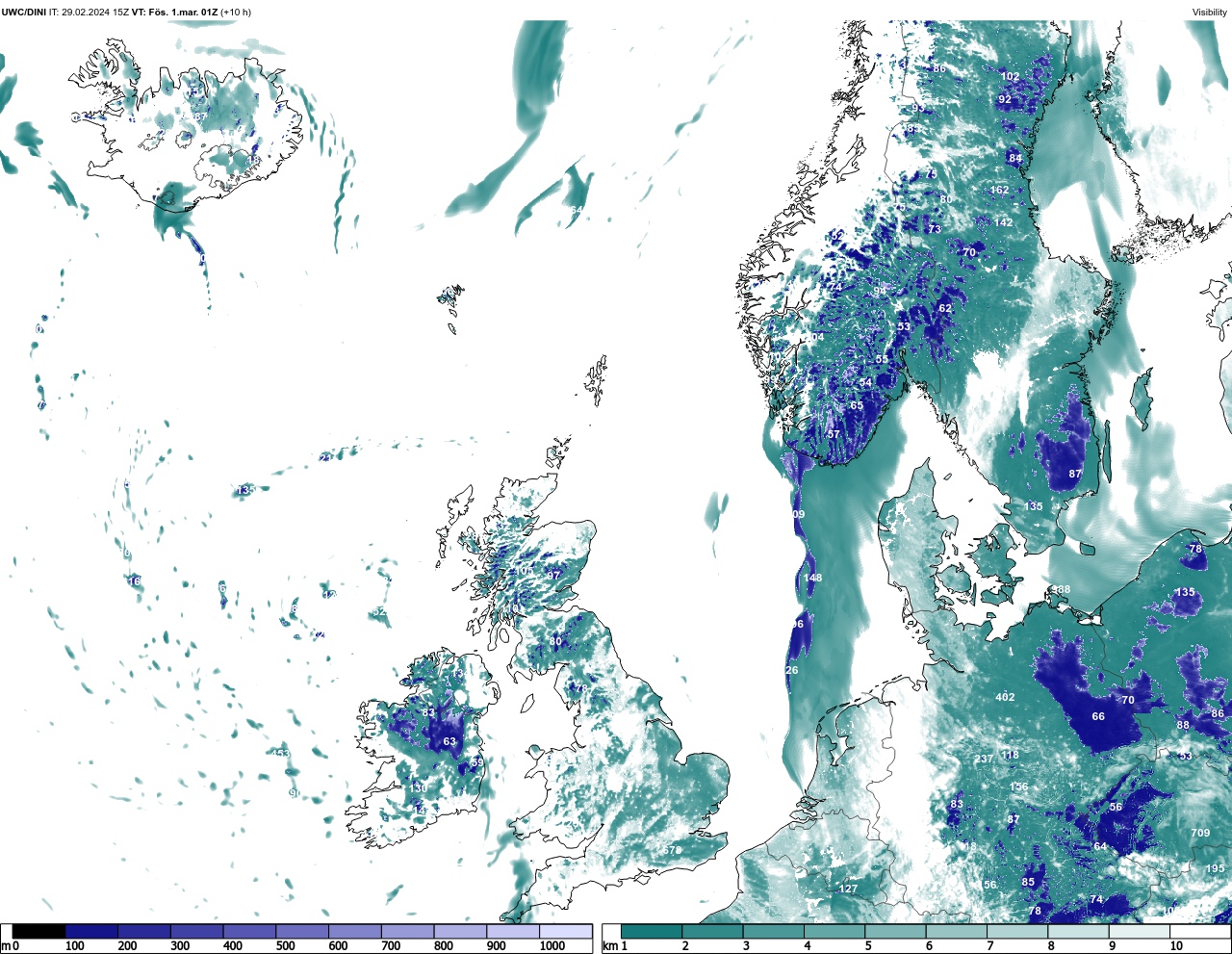
Task: Click the 'UWC/DINI' header label
Action: tap(23, 13)
